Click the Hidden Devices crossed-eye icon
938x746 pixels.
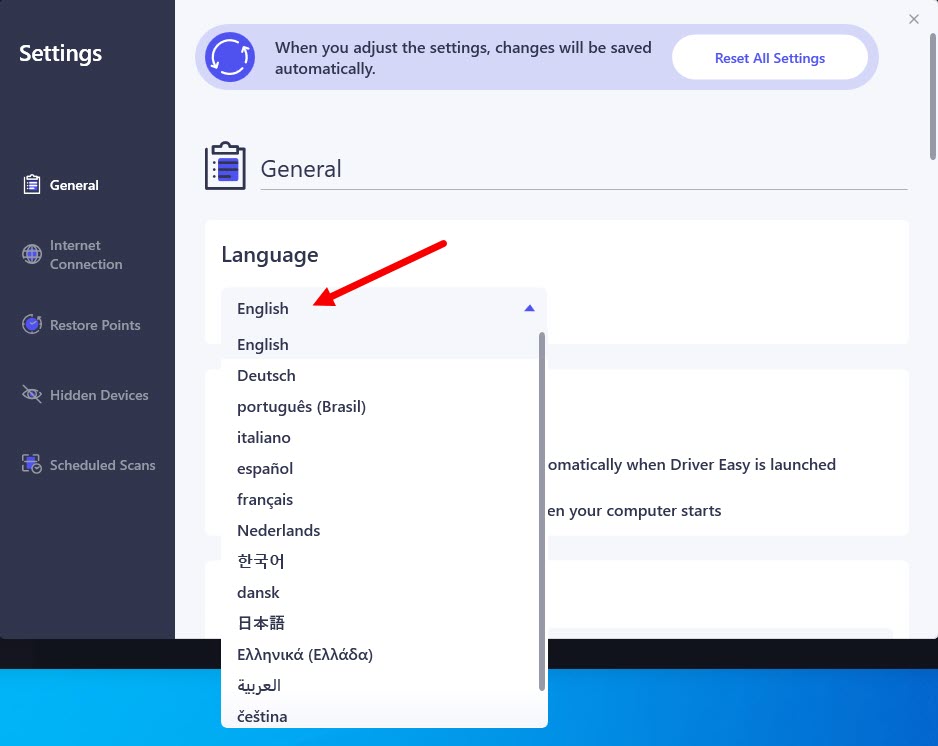pyautogui.click(x=32, y=395)
